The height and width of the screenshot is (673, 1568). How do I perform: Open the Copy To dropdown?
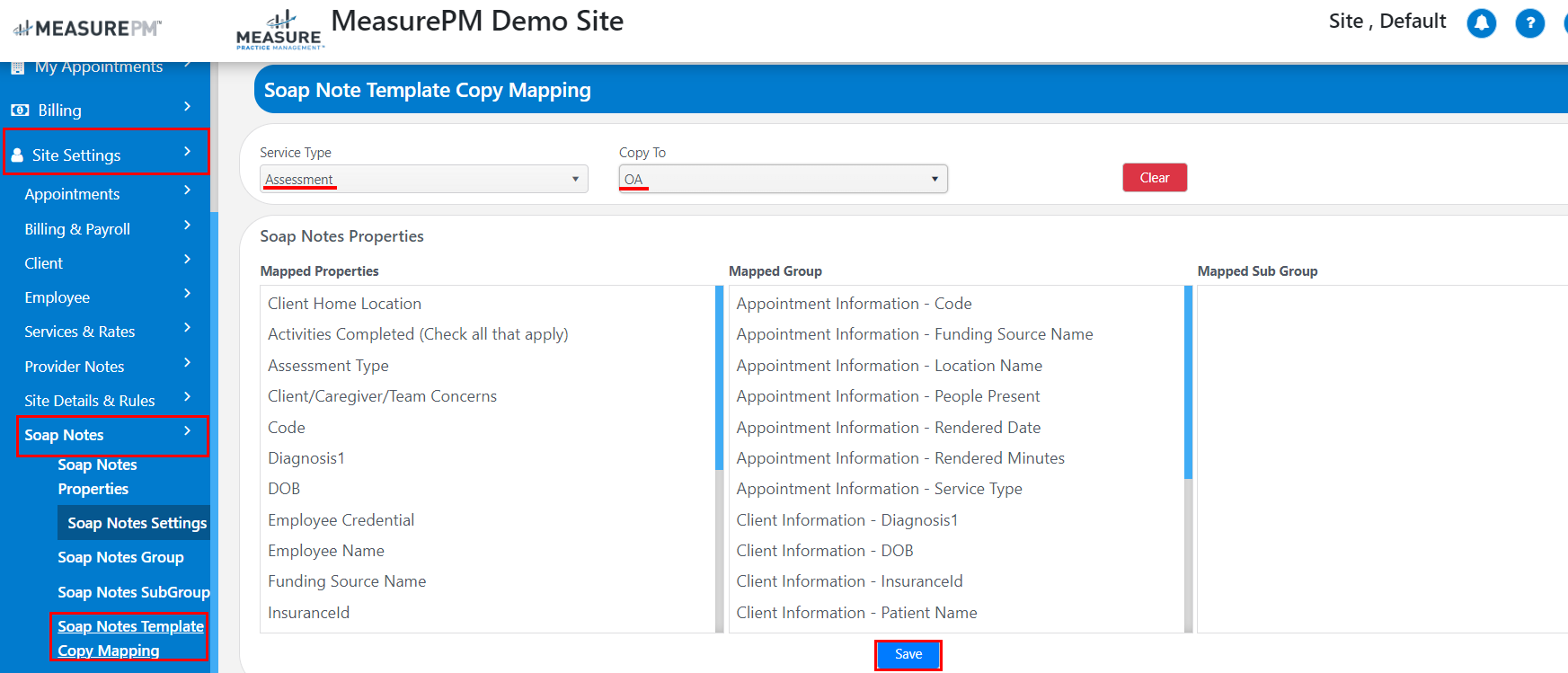click(x=783, y=179)
